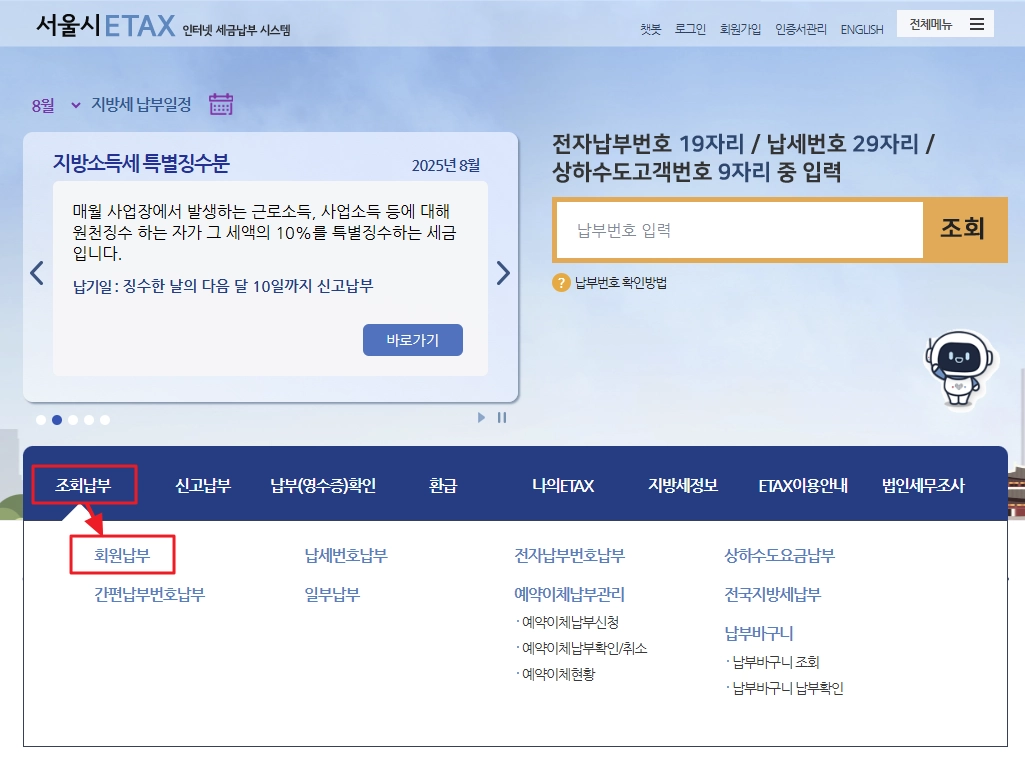The width and height of the screenshot is (1025, 766).
Task: Open 전국지방세납부 submenu item
Action: tap(772, 594)
